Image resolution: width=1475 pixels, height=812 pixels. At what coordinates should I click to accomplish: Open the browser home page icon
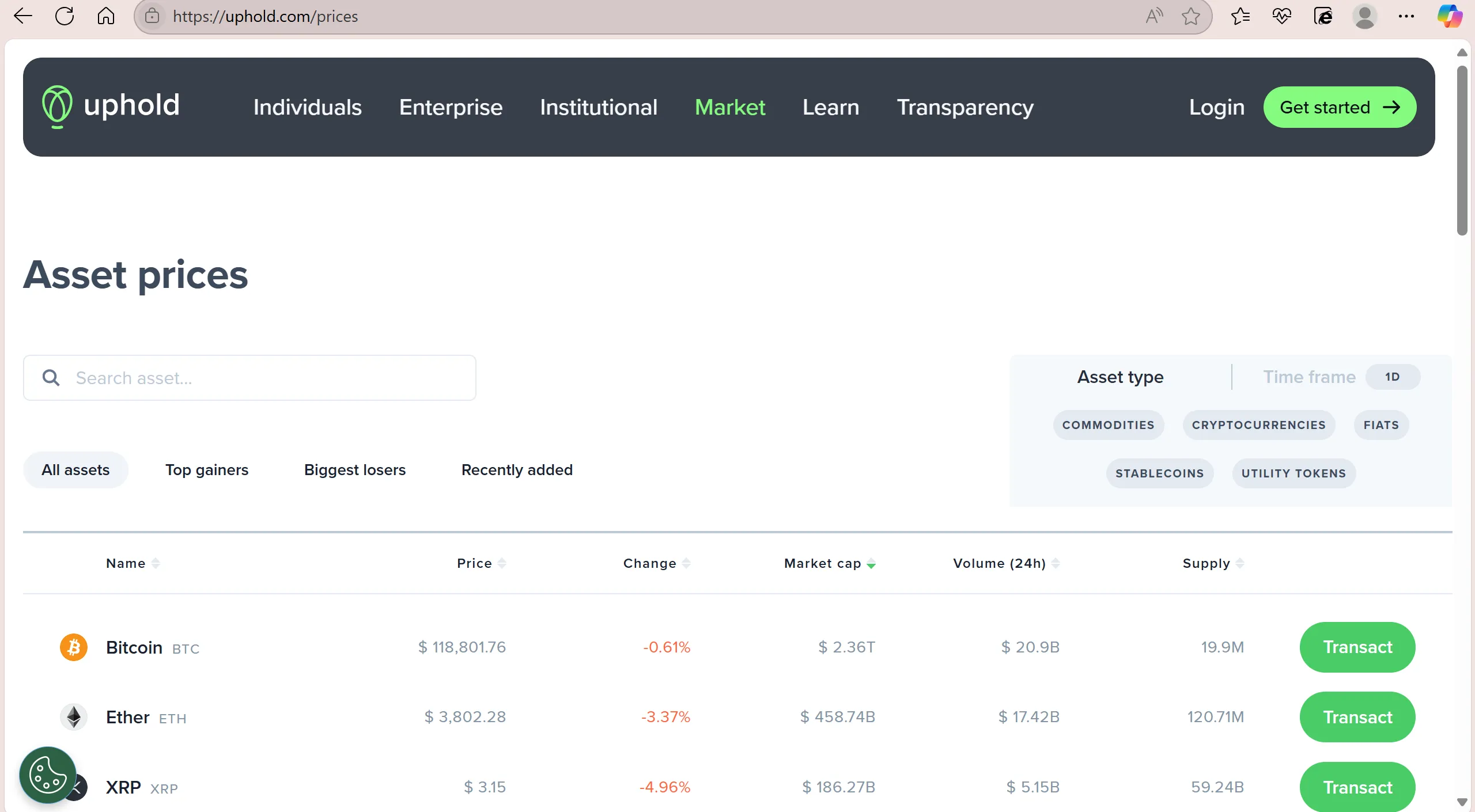[106, 16]
